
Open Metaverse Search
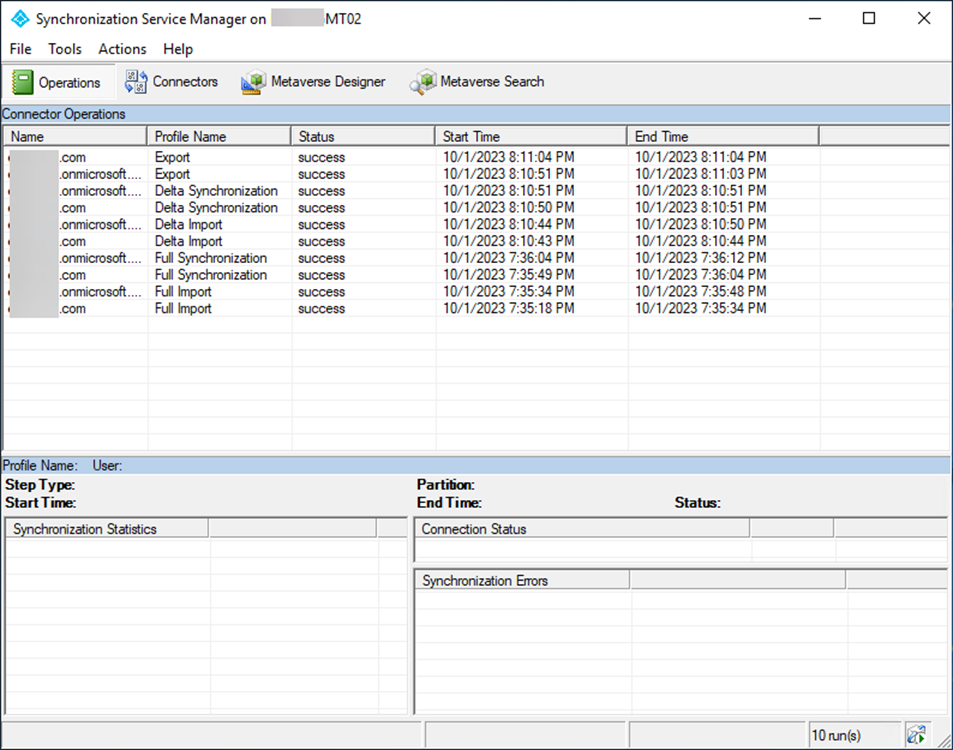(477, 82)
